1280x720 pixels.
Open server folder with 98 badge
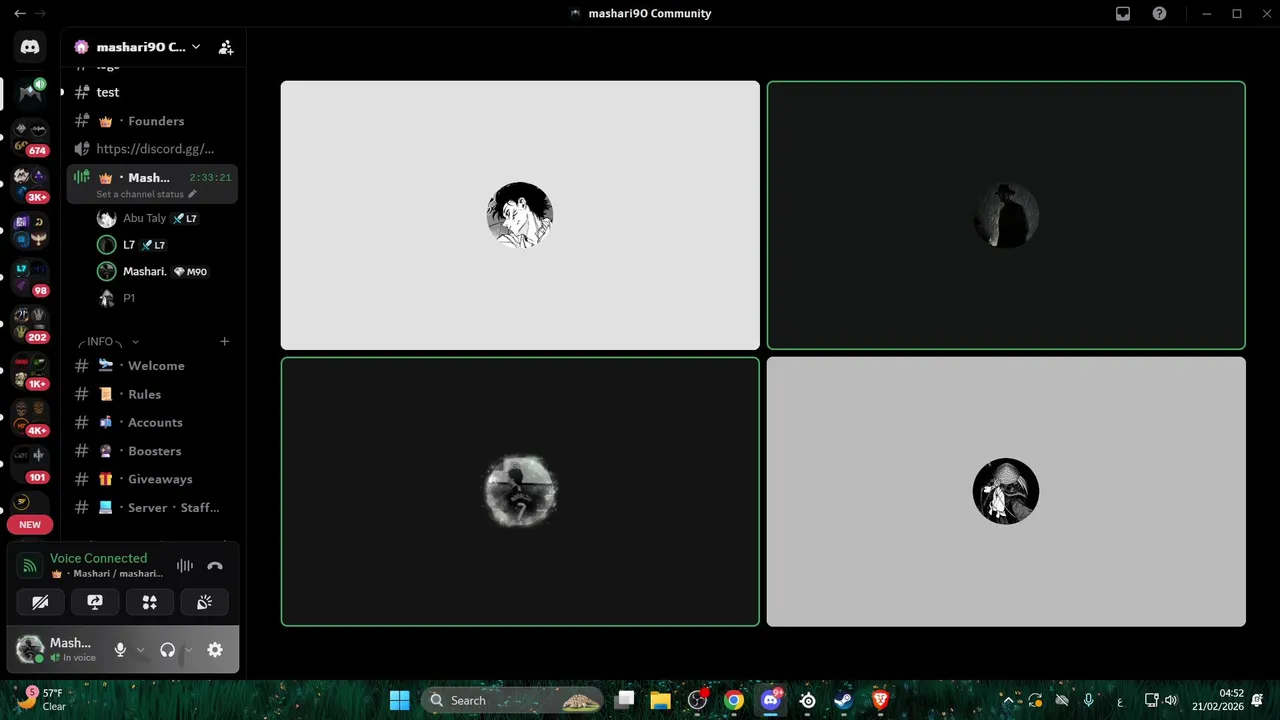point(30,278)
